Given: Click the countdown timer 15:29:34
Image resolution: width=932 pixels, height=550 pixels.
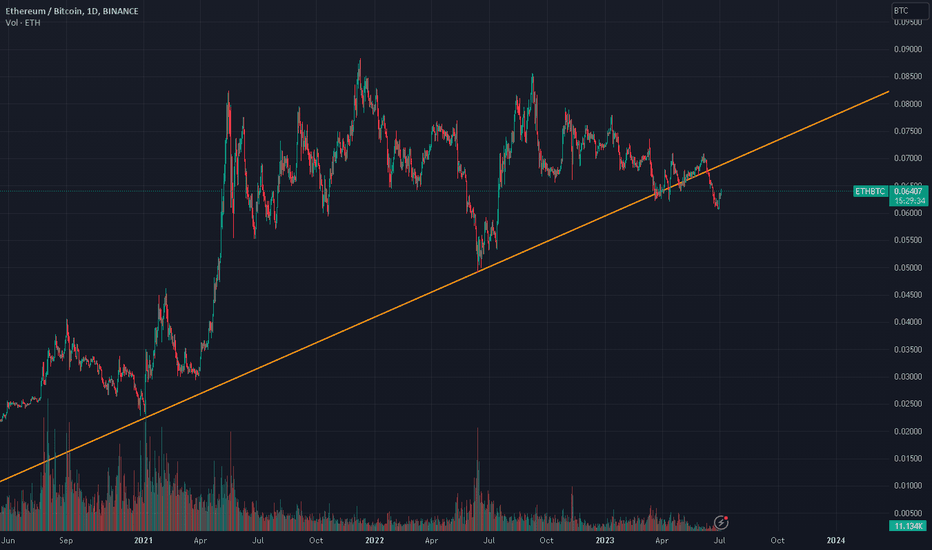Looking at the screenshot, I should point(909,201).
